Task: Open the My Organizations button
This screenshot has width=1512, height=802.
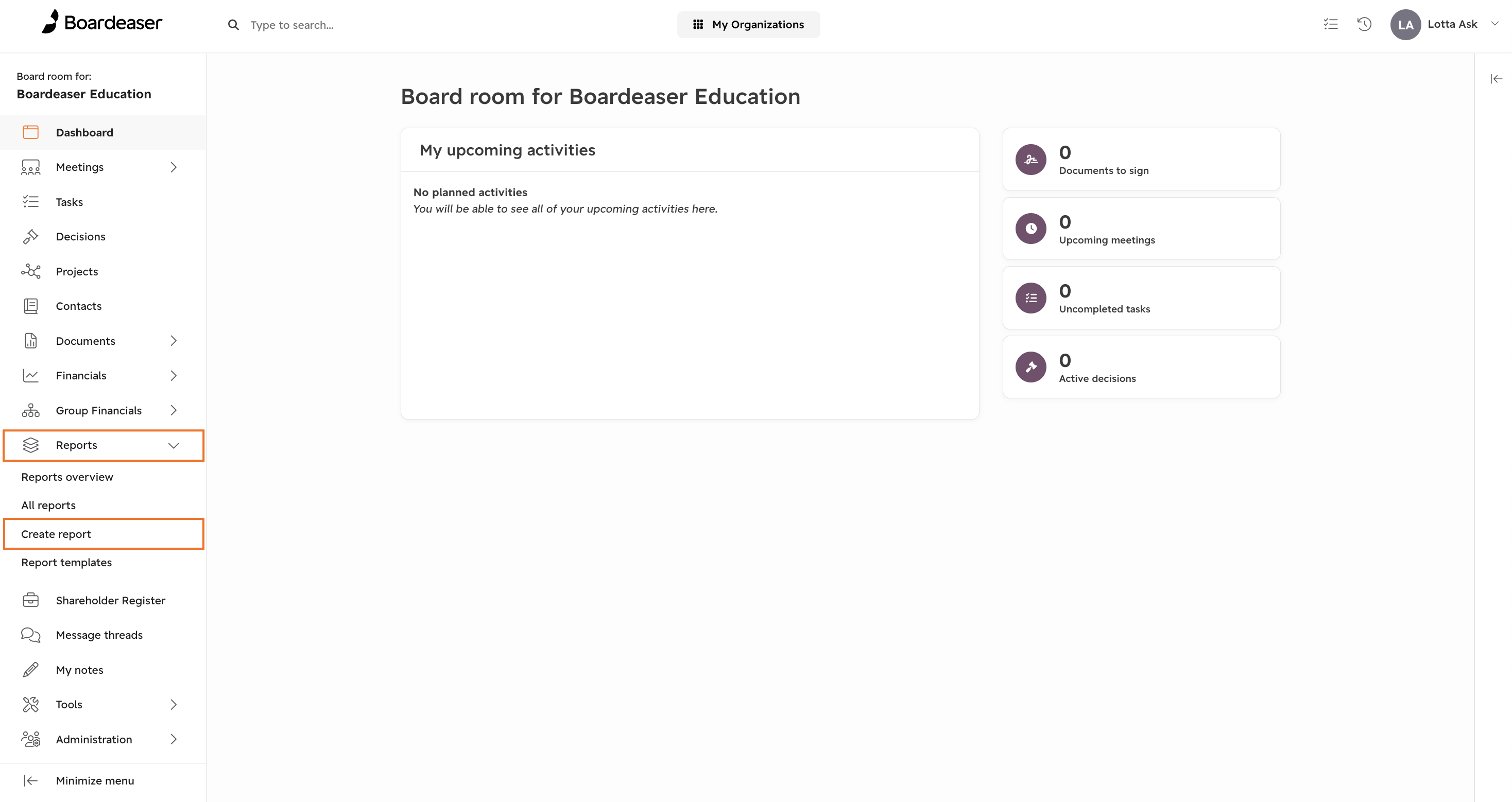Action: pyautogui.click(x=748, y=25)
